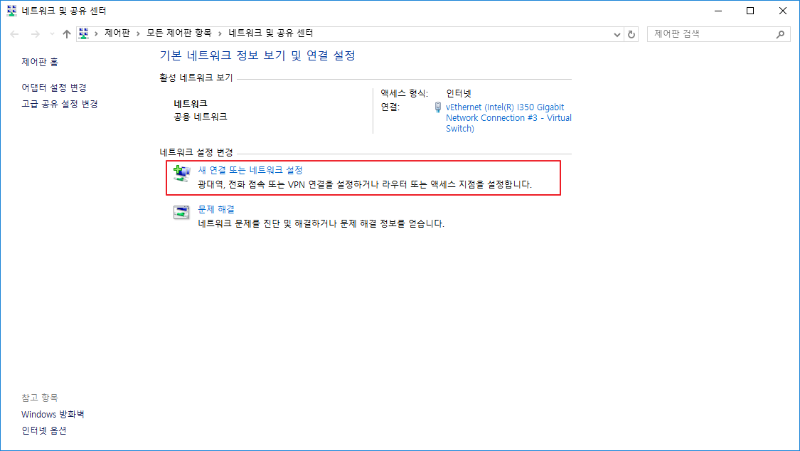Open the 문제 해결 link
The image size is (800, 451).
[216, 209]
